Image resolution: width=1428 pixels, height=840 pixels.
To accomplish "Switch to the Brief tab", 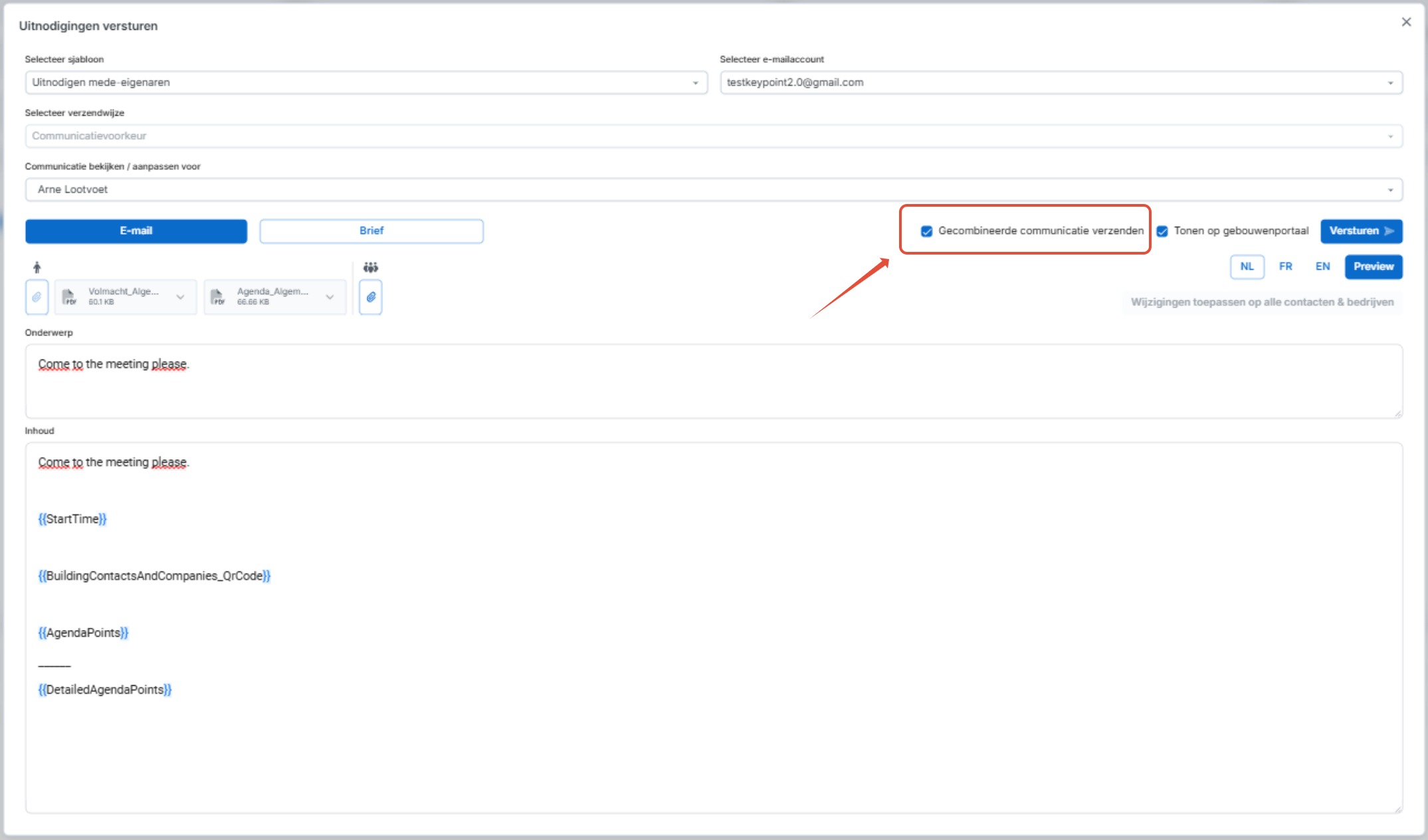I will pyautogui.click(x=371, y=231).
